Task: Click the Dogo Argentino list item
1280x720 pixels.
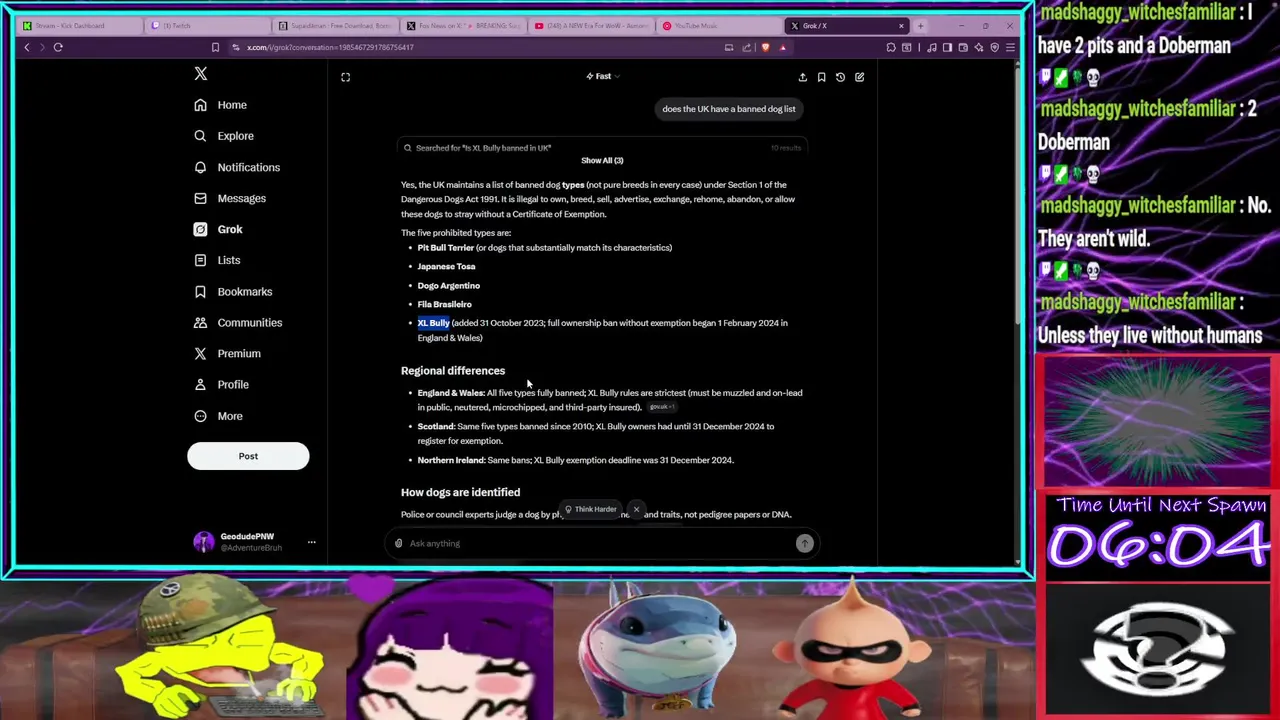Action: (448, 285)
